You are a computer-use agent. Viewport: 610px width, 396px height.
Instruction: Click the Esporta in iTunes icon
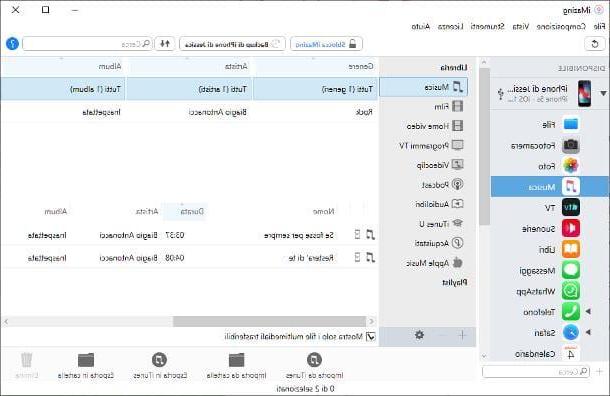160,360
